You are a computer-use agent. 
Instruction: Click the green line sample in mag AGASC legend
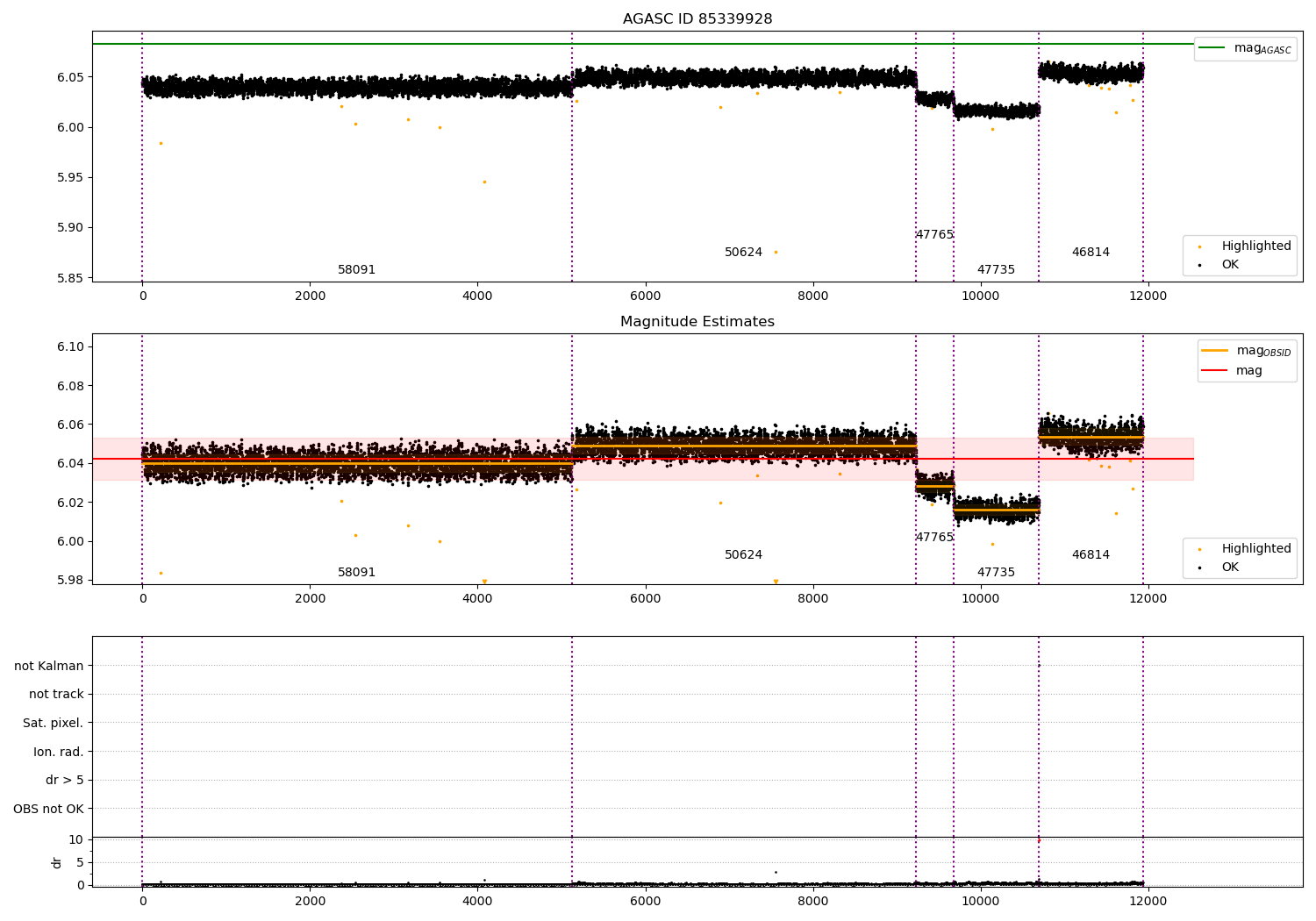coord(1212,48)
